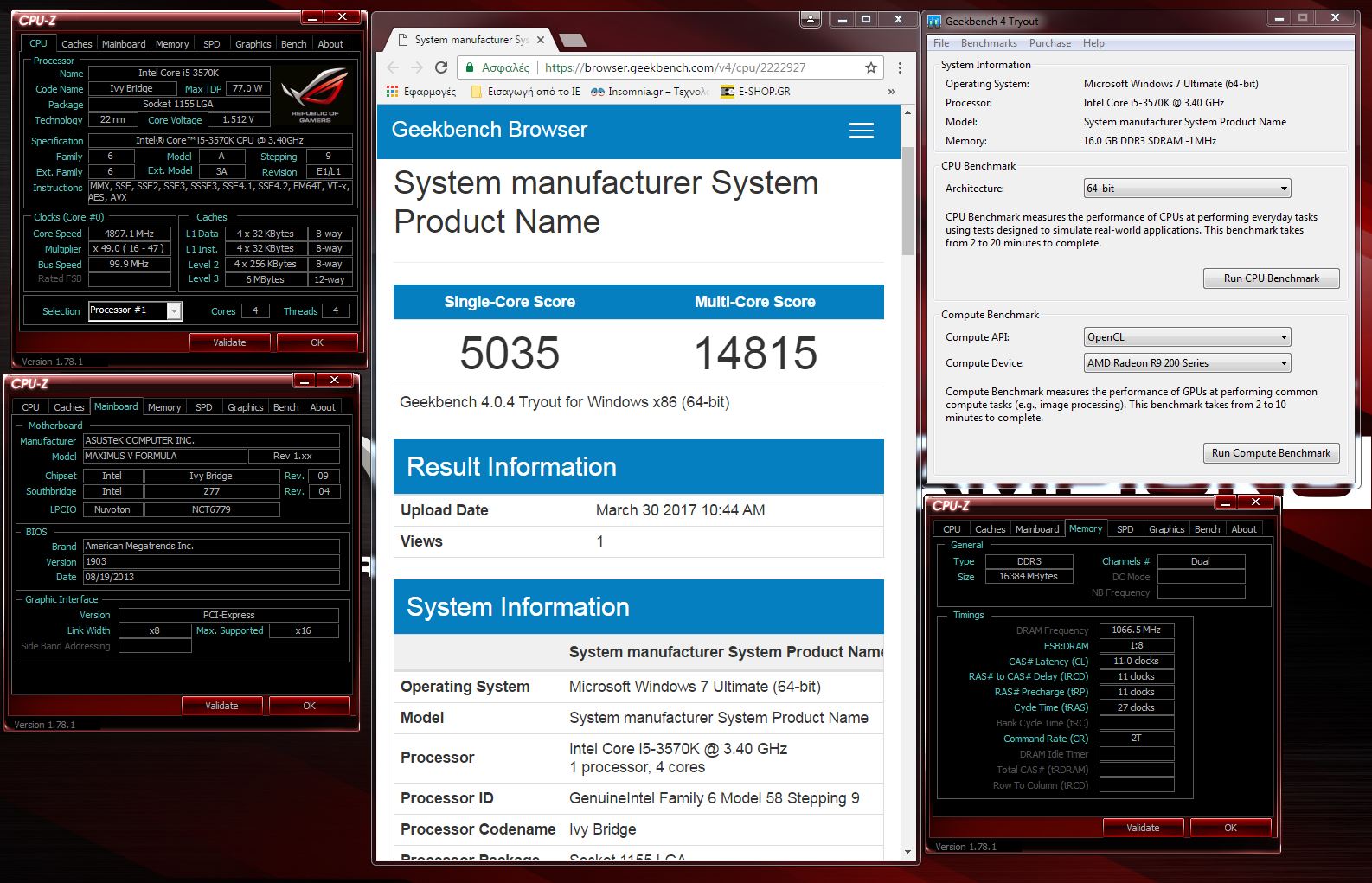This screenshot has height=883, width=1372.
Task: Minimize the Mainboard CPU-Z window
Action: pyautogui.click(x=305, y=381)
